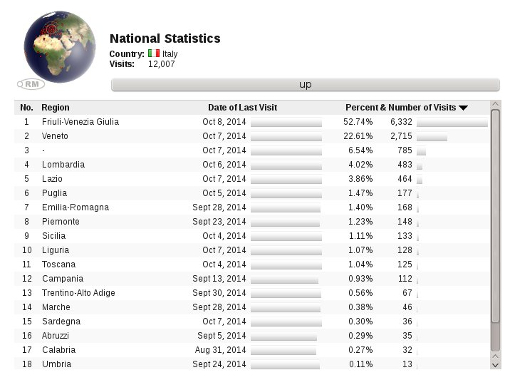The width and height of the screenshot is (510, 380).
Task: Select the Umbria region row
Action: 252,364
